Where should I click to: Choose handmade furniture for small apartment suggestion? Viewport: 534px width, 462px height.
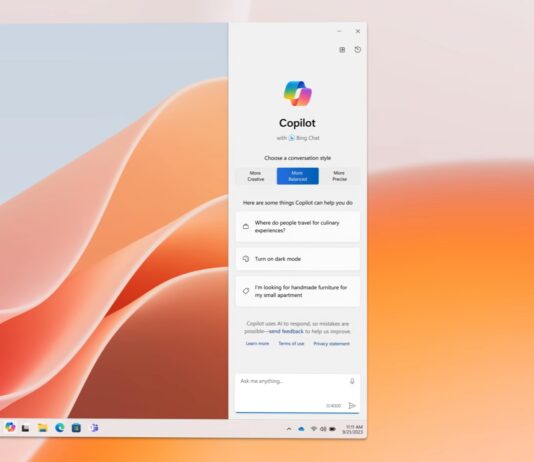[298, 291]
